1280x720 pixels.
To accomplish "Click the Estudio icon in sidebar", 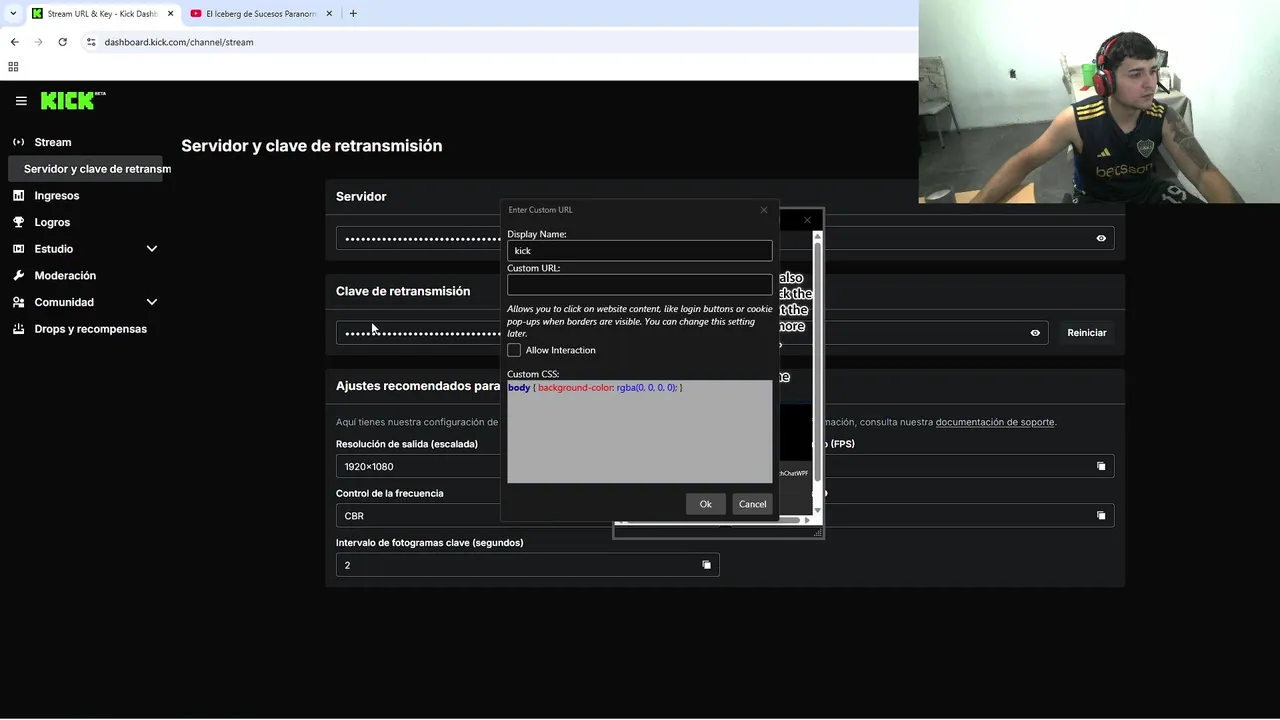I will [x=18, y=249].
